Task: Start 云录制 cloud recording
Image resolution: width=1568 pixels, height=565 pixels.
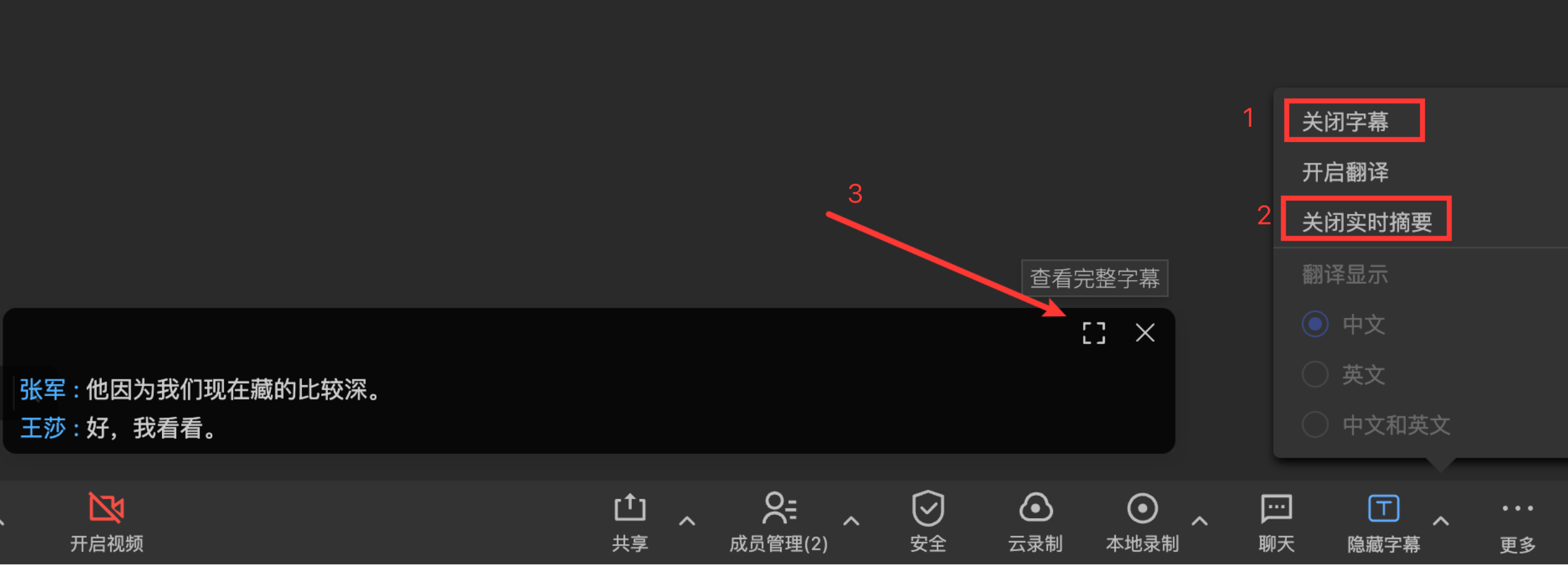Action: (1035, 508)
